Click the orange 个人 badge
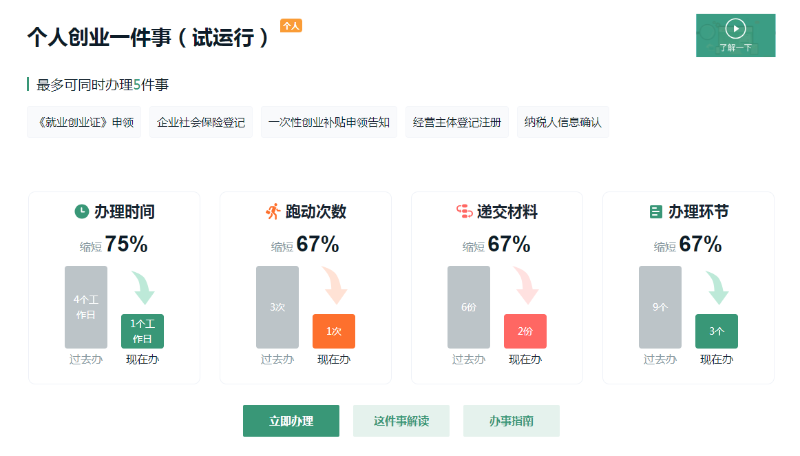Screen dimensions: 800x456 click(291, 26)
